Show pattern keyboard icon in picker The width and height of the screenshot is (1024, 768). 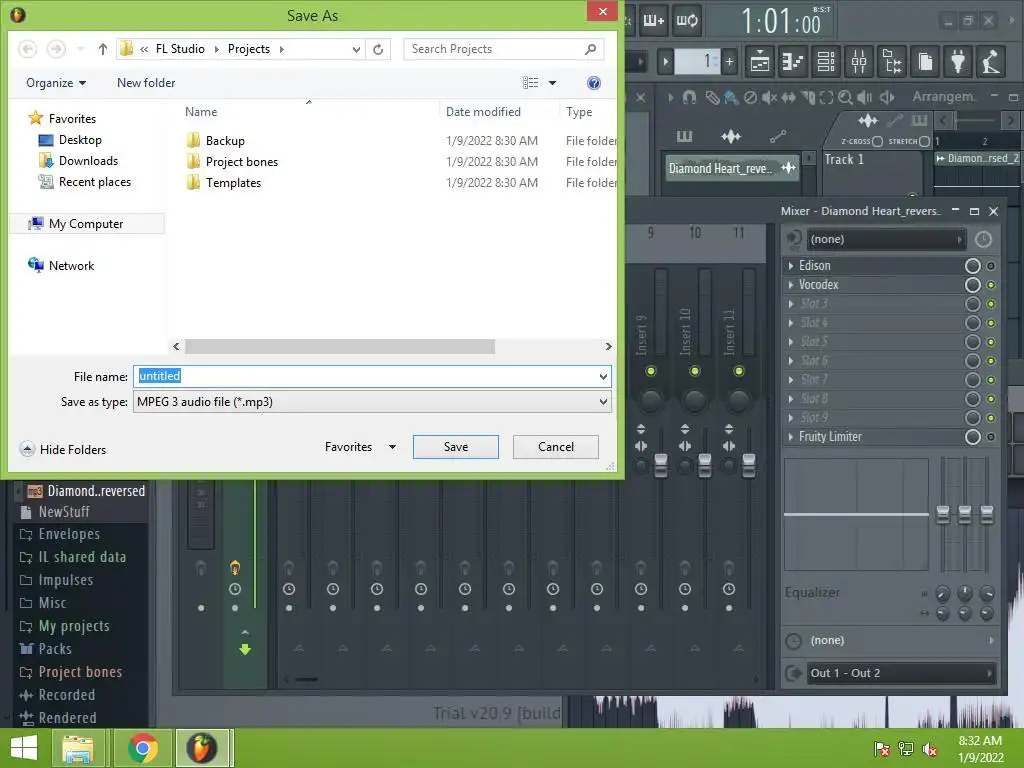pos(684,136)
